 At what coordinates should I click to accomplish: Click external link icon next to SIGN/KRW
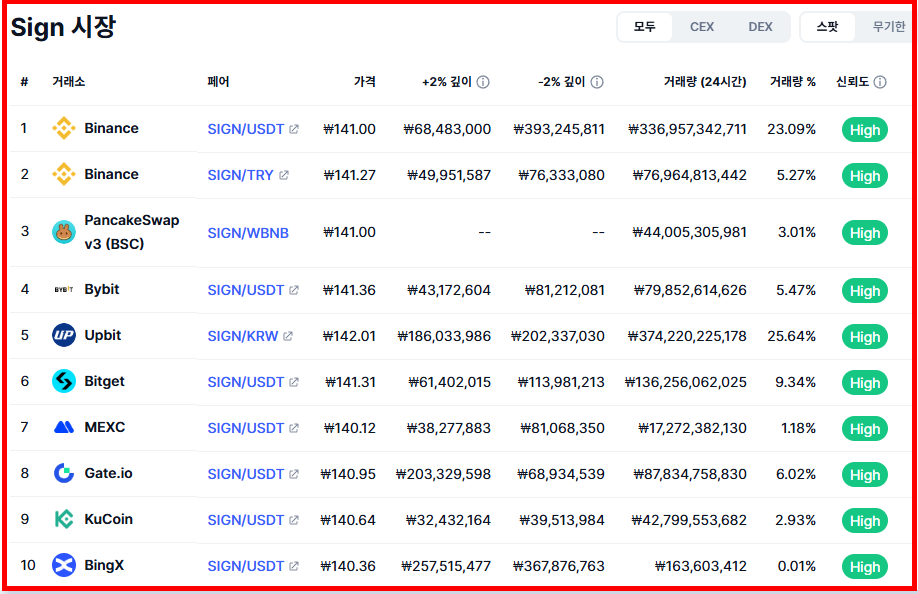pyautogui.click(x=287, y=336)
